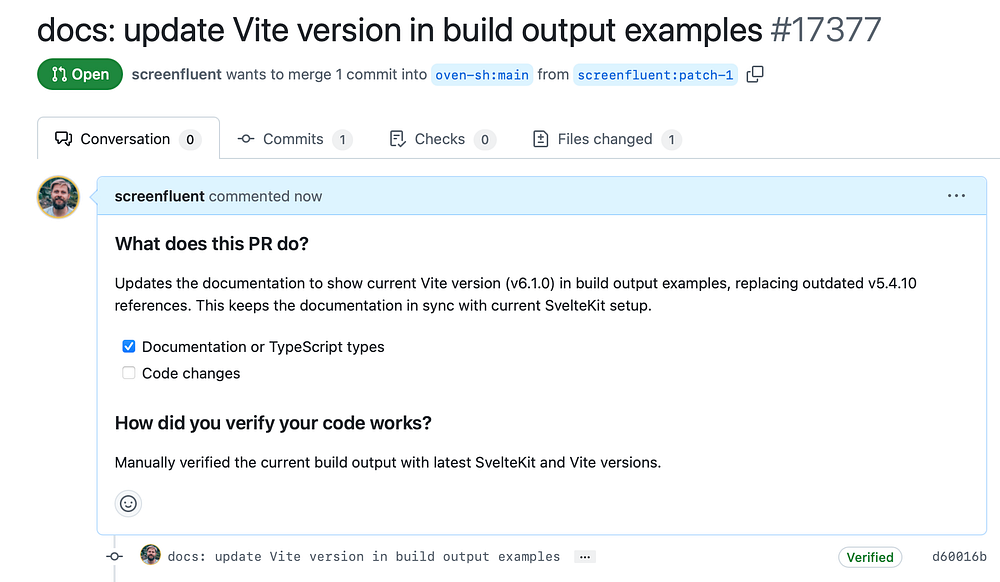Click screenfluent's large profile avatar
Viewport: 1000px width, 582px height.
click(x=58, y=197)
